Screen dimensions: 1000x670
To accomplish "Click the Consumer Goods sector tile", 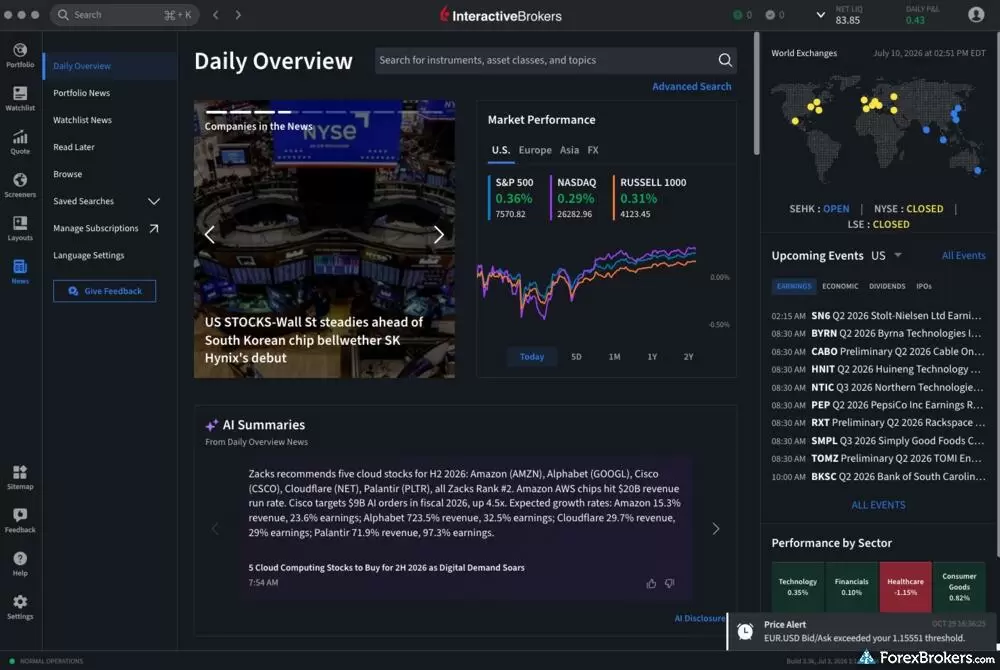I will (x=959, y=587).
